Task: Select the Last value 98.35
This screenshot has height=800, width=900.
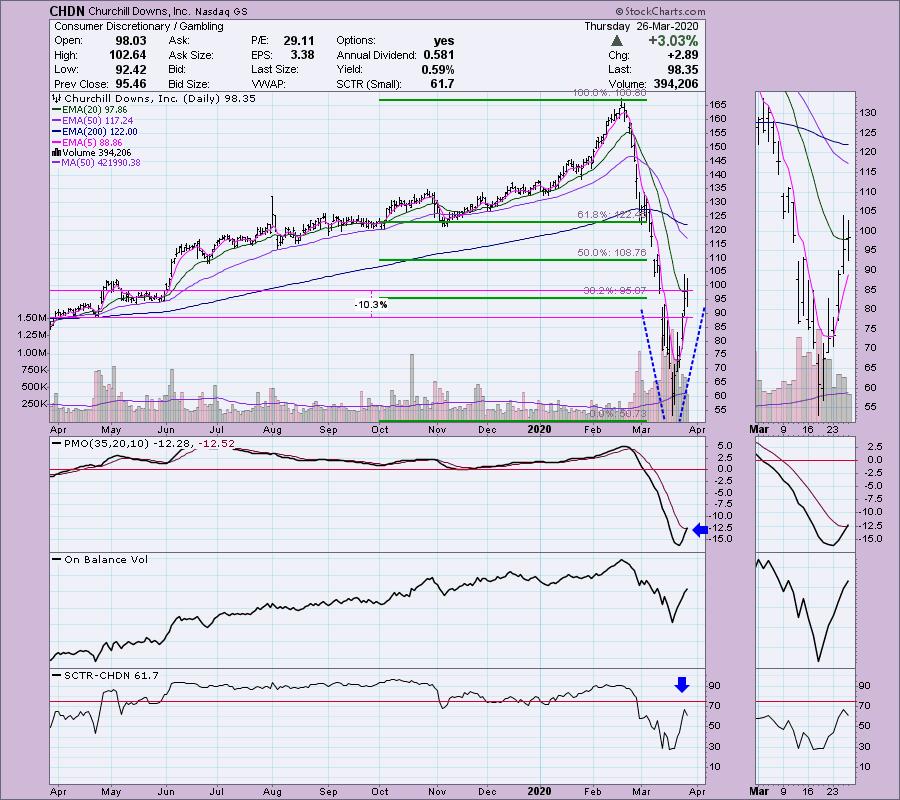Action: [x=682, y=69]
